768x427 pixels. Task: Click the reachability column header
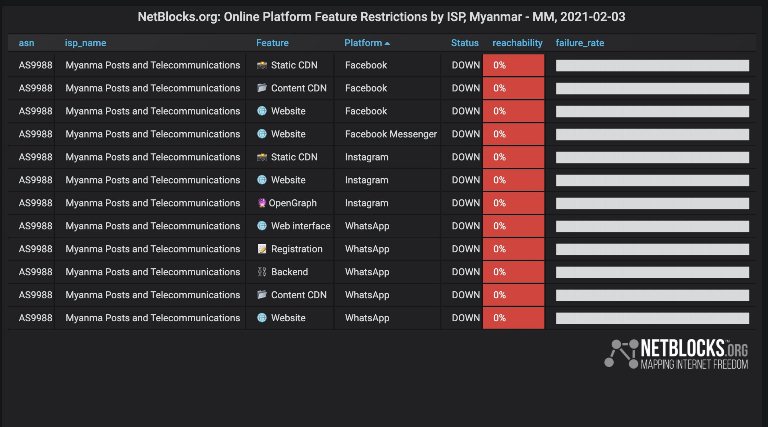click(517, 43)
